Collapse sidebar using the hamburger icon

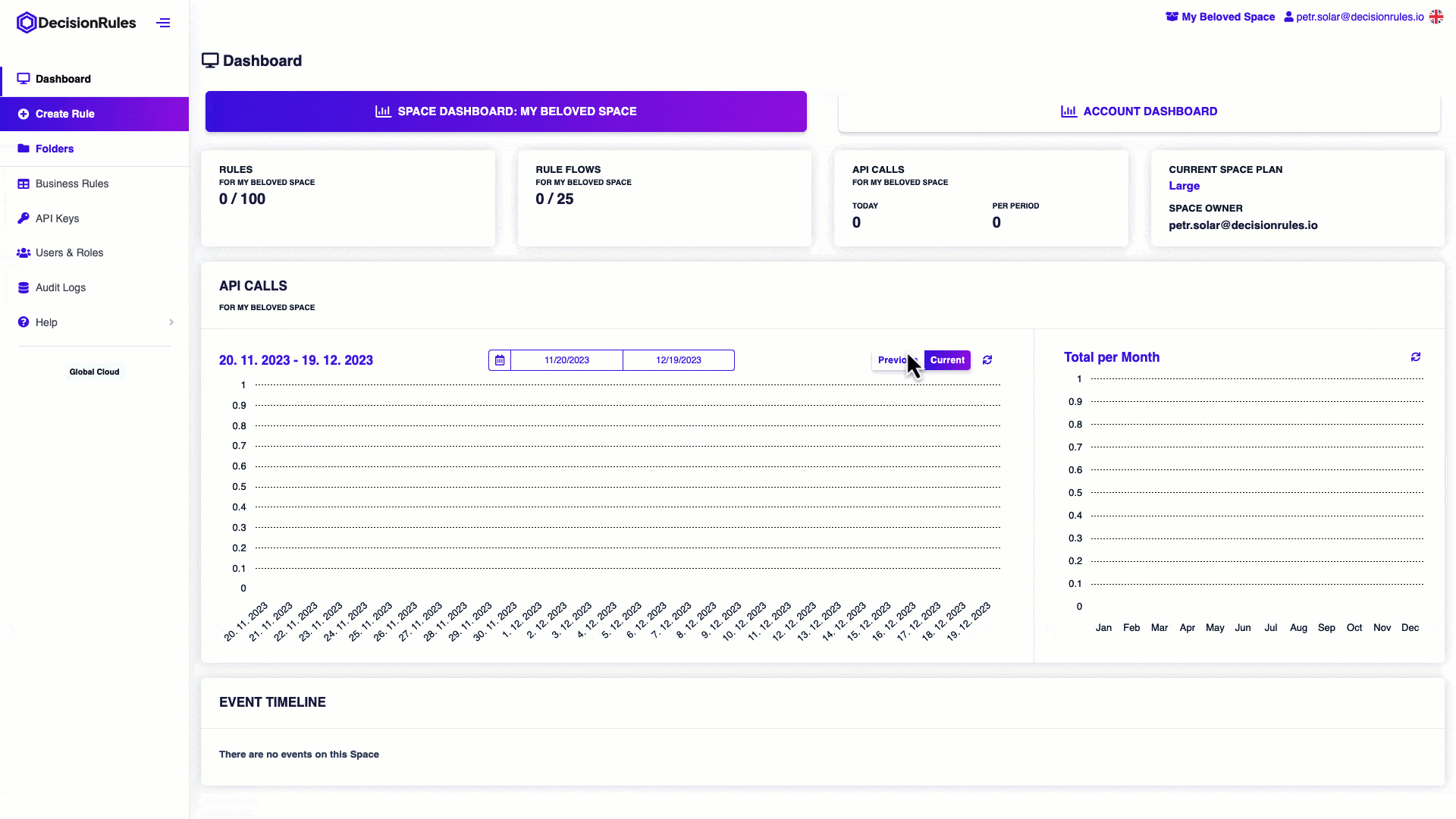163,23
